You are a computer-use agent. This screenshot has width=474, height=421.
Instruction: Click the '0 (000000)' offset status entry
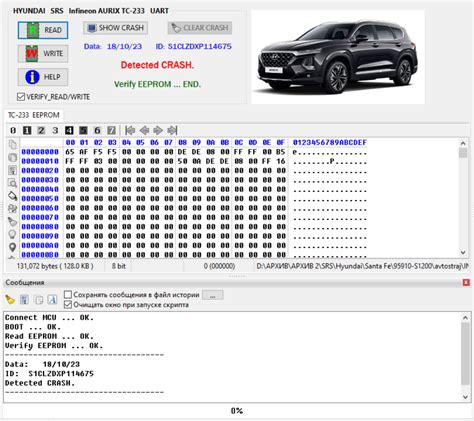pyautogui.click(x=219, y=266)
